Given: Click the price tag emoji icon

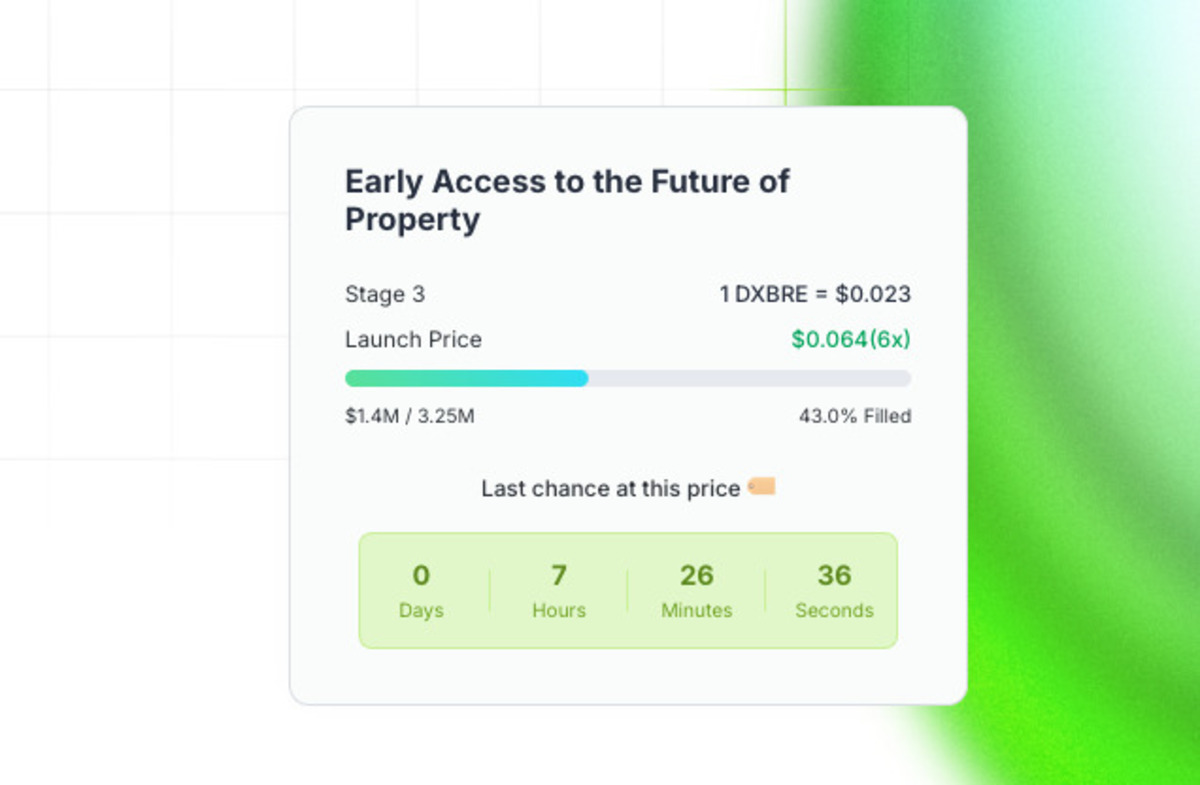Looking at the screenshot, I should coord(761,488).
